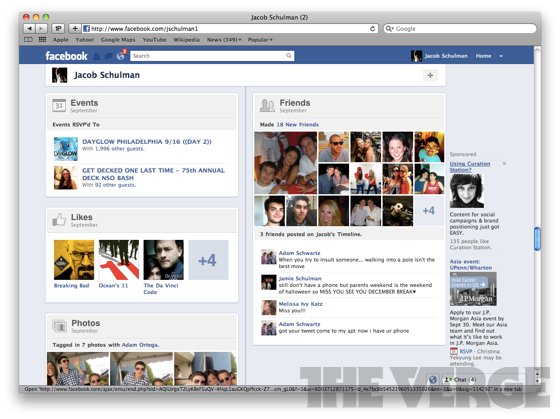560x419 pixels.
Task: Open Jamie Schulman's name link
Action: [300, 278]
